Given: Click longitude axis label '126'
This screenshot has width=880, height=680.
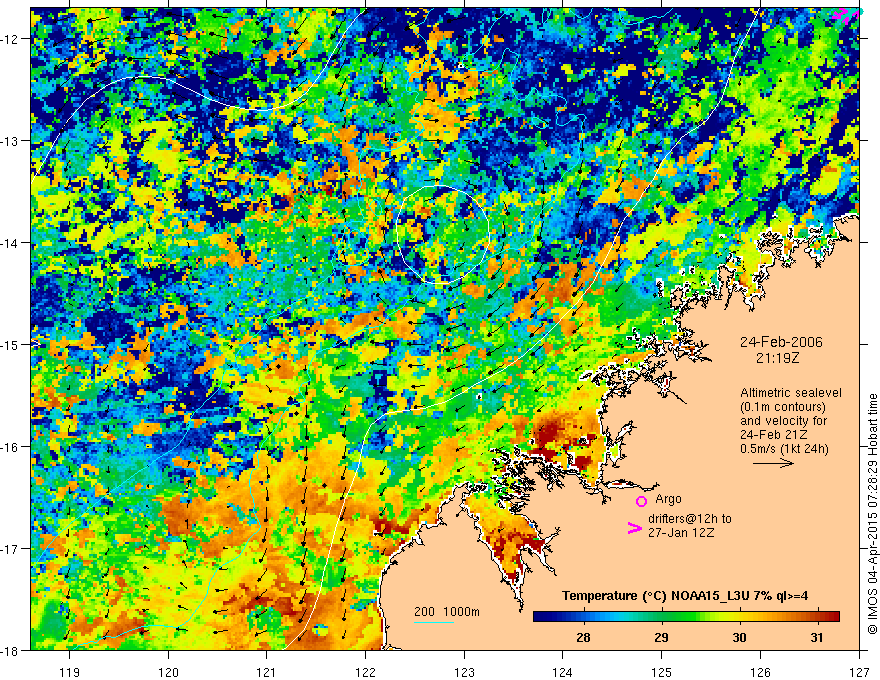Looking at the screenshot, I should [x=760, y=673].
